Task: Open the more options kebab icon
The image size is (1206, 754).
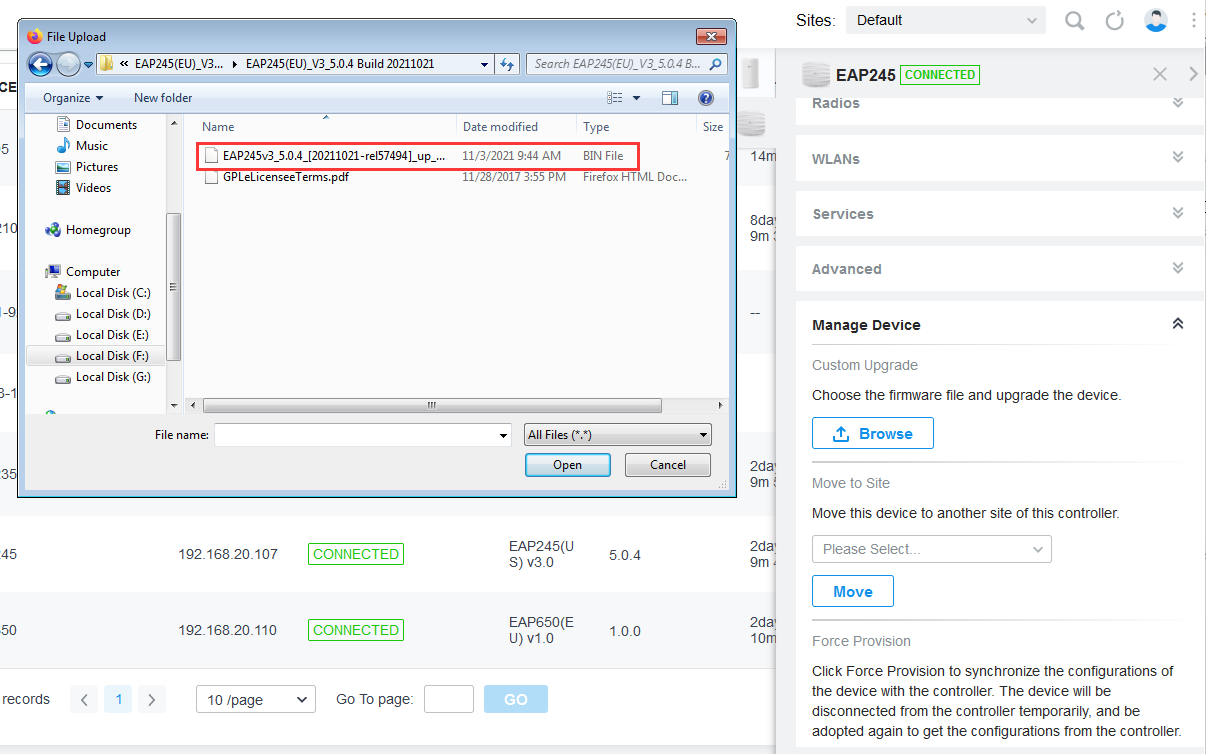Action: [1194, 20]
